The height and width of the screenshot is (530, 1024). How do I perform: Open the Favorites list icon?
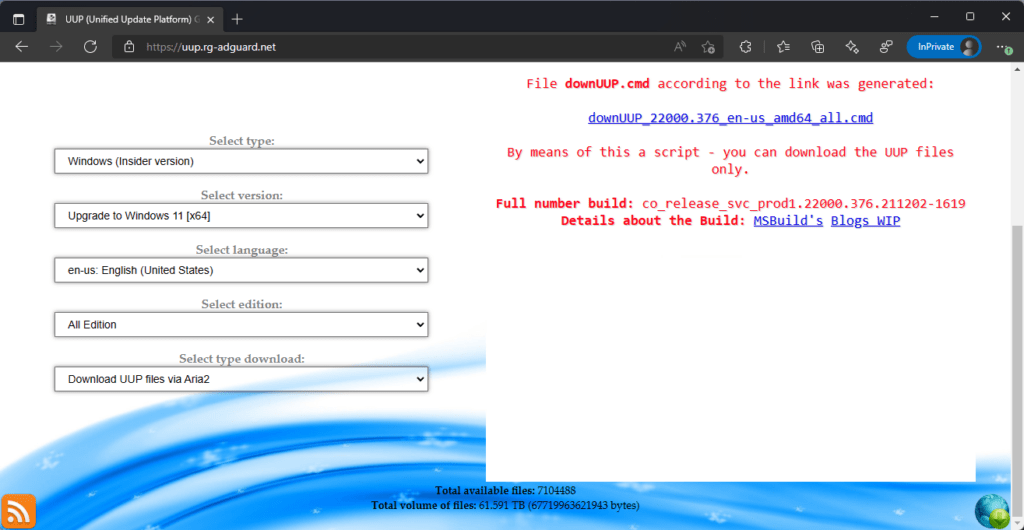784,46
